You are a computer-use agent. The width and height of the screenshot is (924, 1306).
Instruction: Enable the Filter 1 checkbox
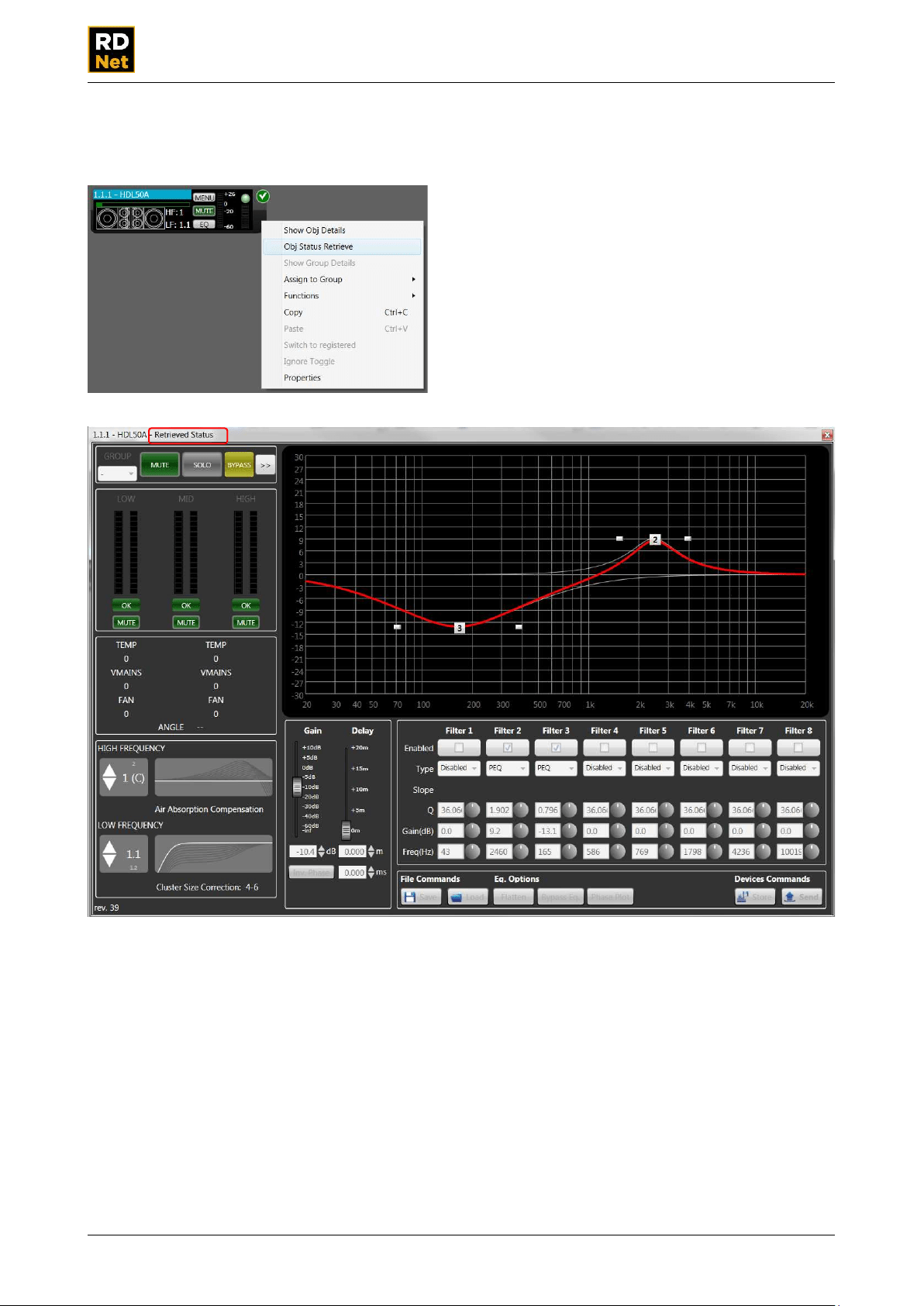[459, 748]
